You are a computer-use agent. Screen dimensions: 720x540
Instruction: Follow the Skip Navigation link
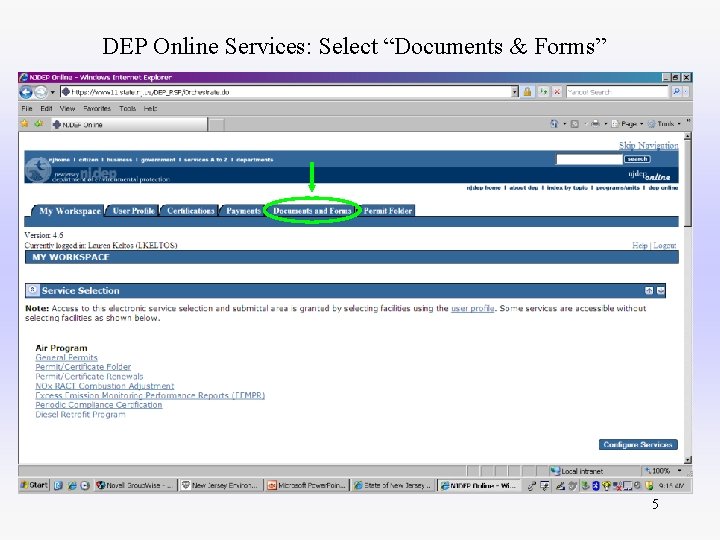(648, 145)
